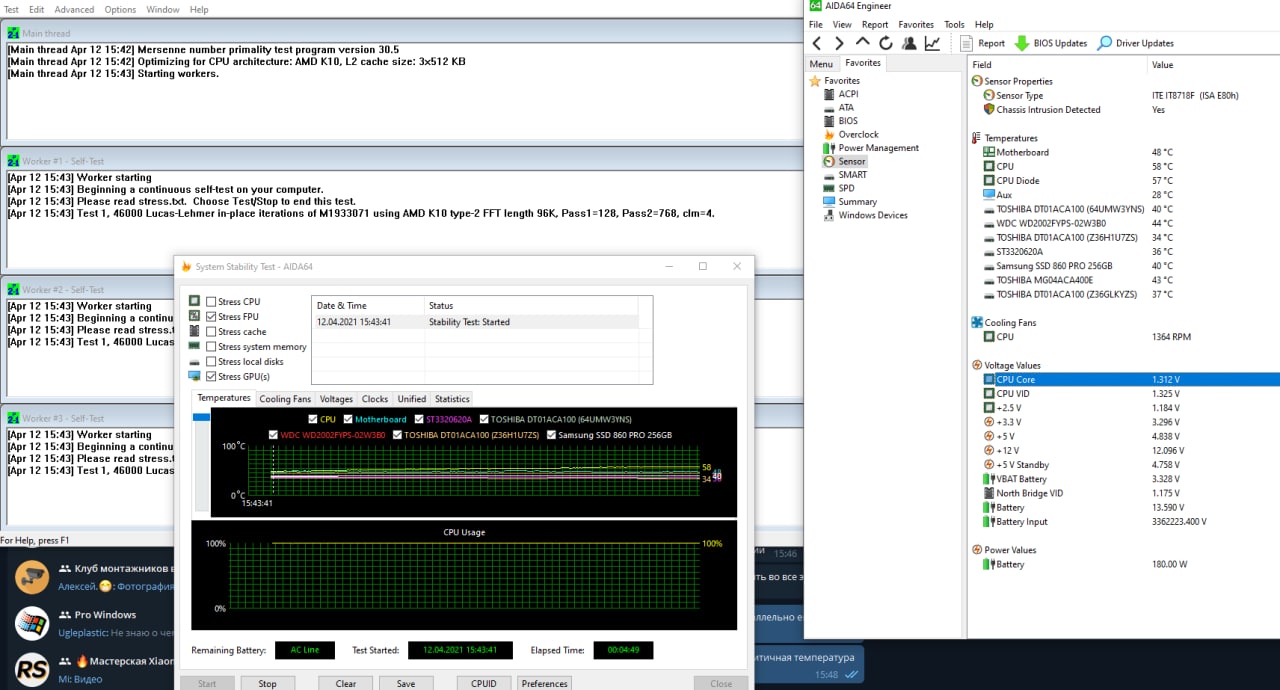
Task: Click the Report toolbar button
Action: click(x=982, y=43)
